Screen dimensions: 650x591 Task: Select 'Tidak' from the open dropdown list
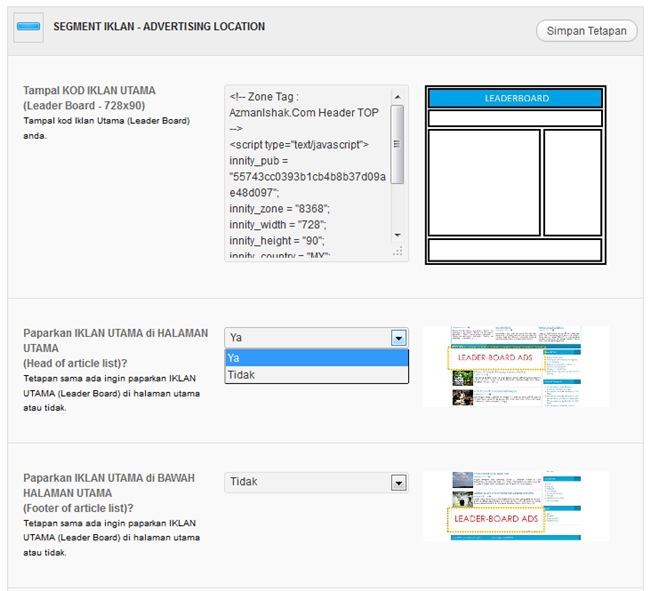[x=316, y=375]
